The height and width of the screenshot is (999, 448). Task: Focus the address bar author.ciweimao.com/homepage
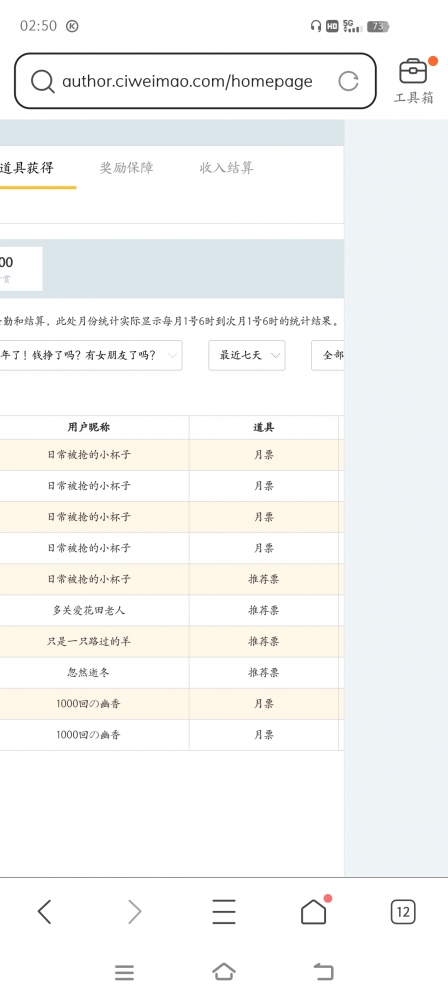point(195,81)
